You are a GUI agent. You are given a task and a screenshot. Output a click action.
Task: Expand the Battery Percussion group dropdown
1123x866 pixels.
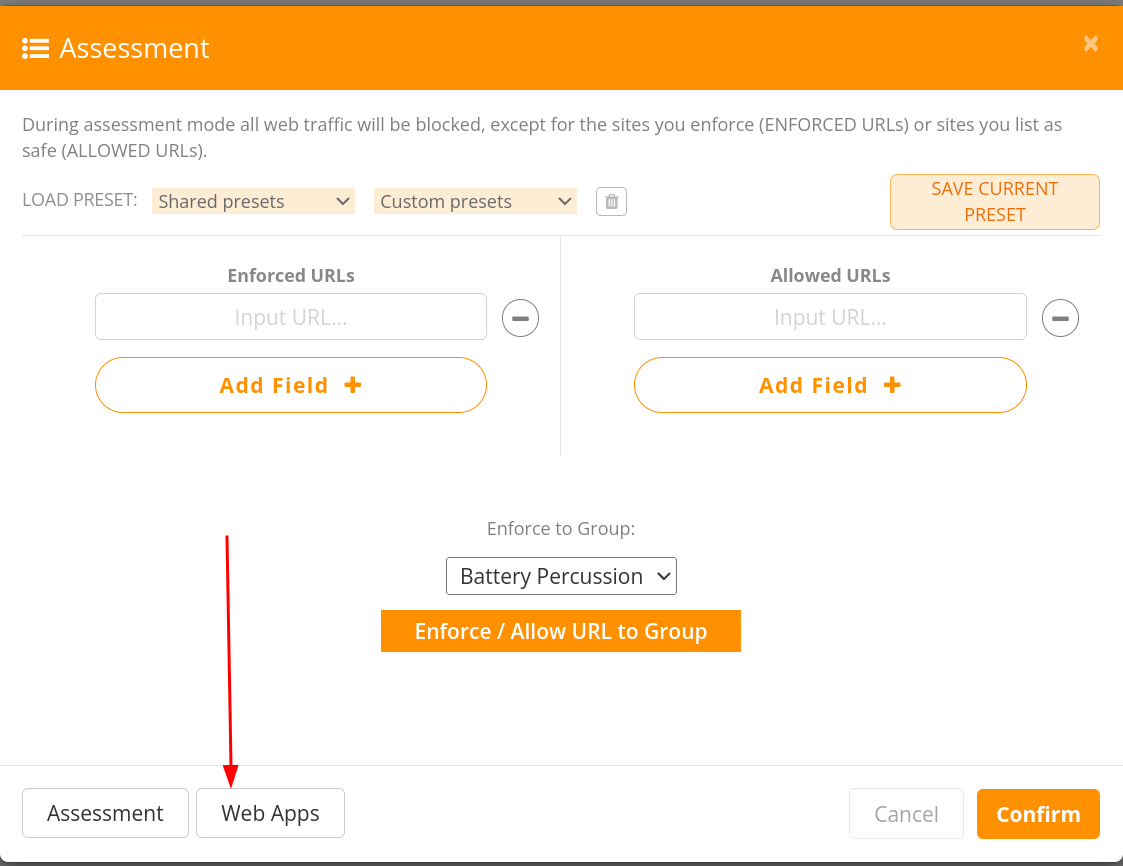pyautogui.click(x=561, y=576)
